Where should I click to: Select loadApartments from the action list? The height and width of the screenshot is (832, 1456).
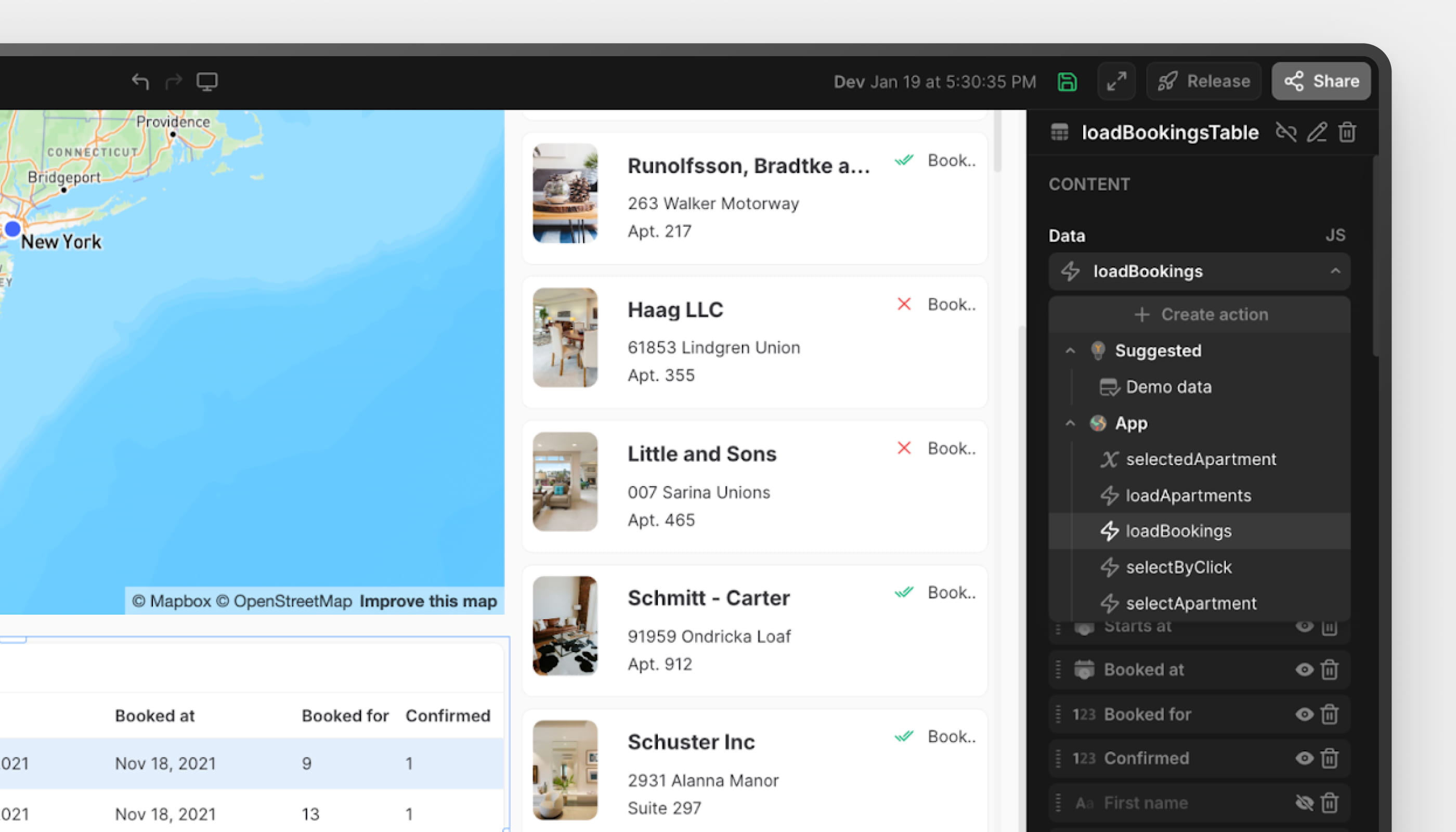coord(1188,496)
